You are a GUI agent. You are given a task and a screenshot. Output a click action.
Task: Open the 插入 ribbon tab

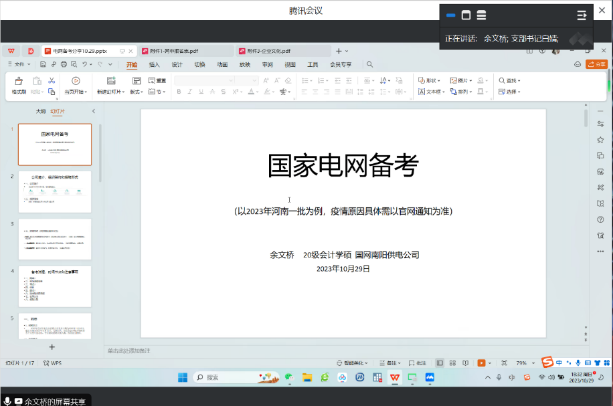[154, 64]
